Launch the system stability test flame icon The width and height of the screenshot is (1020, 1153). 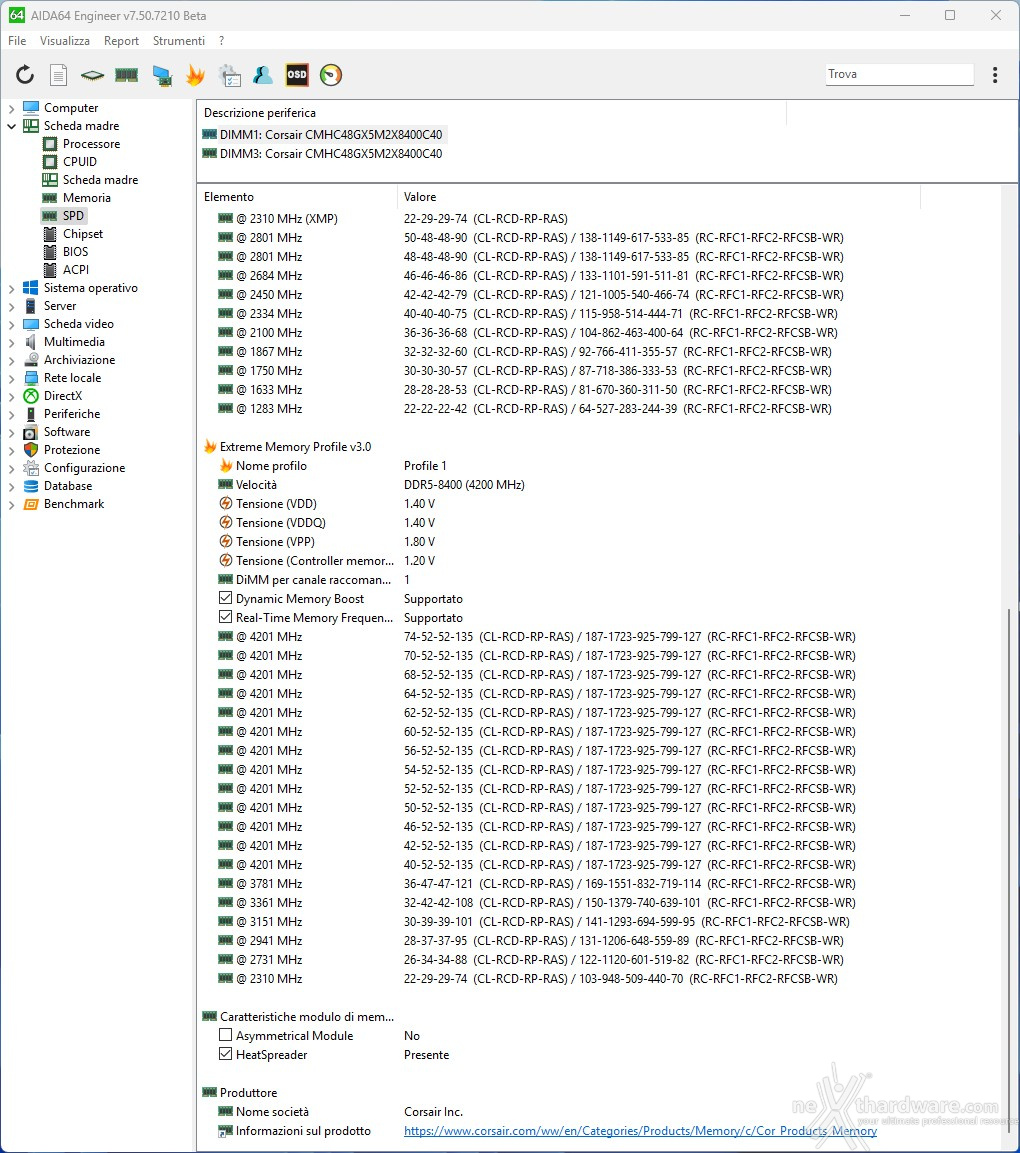coord(196,74)
